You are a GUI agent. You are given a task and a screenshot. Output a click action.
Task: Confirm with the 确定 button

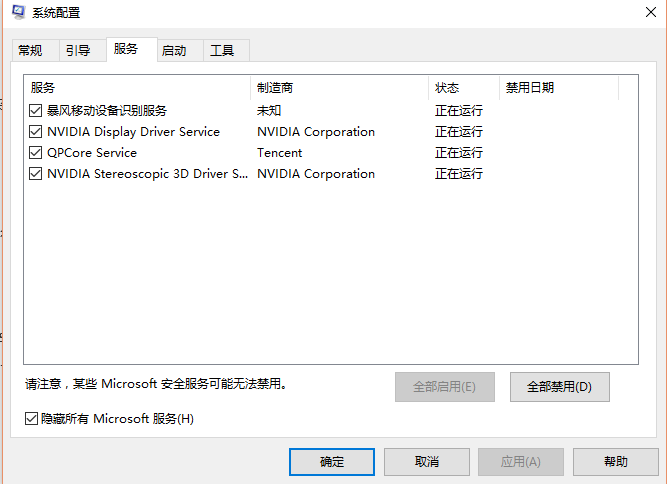tap(332, 462)
